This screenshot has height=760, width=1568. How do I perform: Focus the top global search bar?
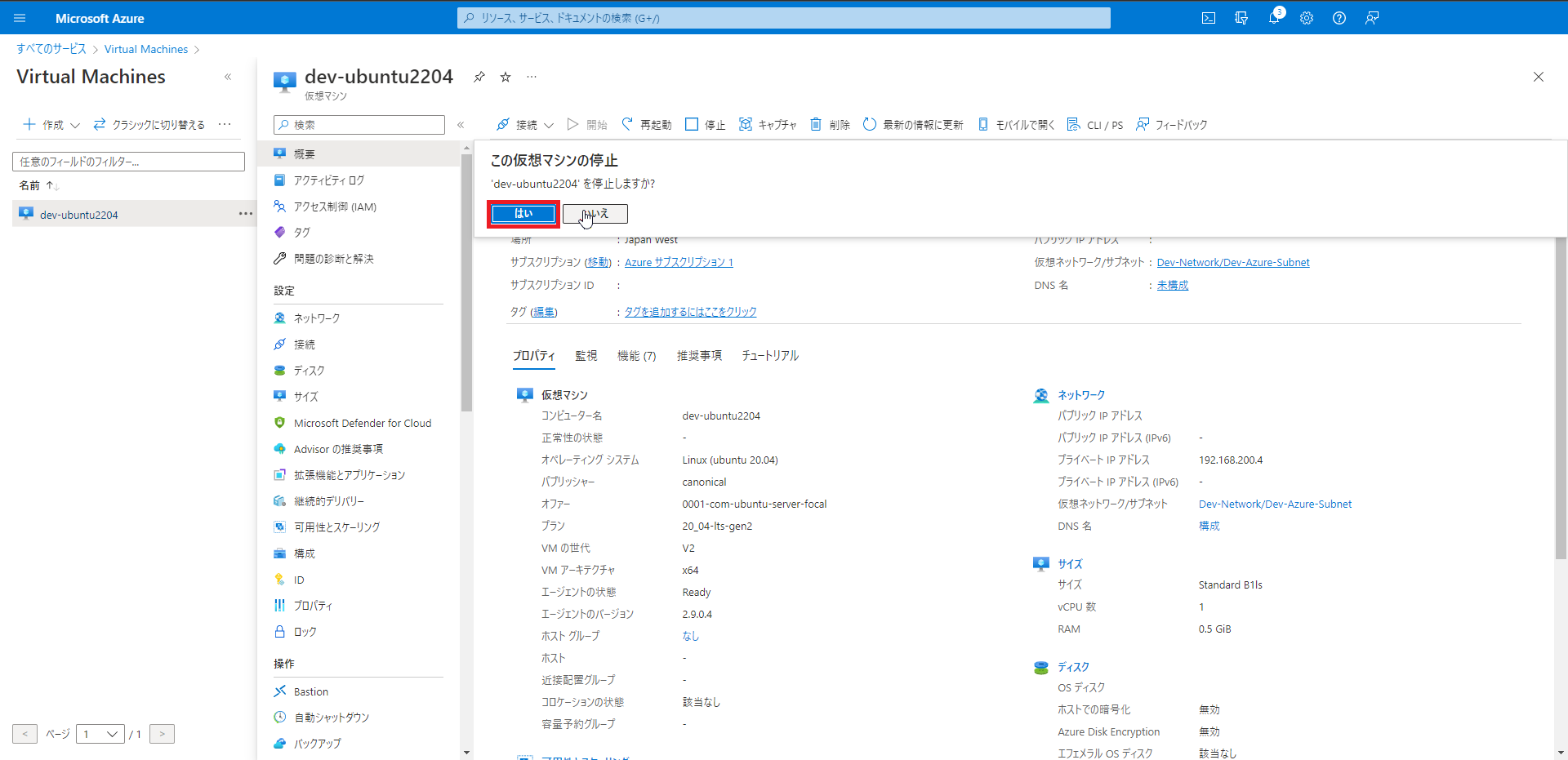tap(784, 18)
